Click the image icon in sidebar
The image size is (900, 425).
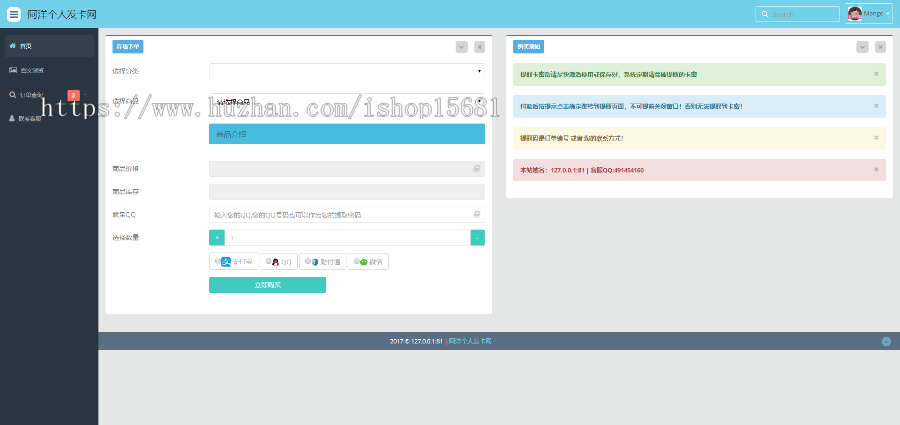(13, 70)
